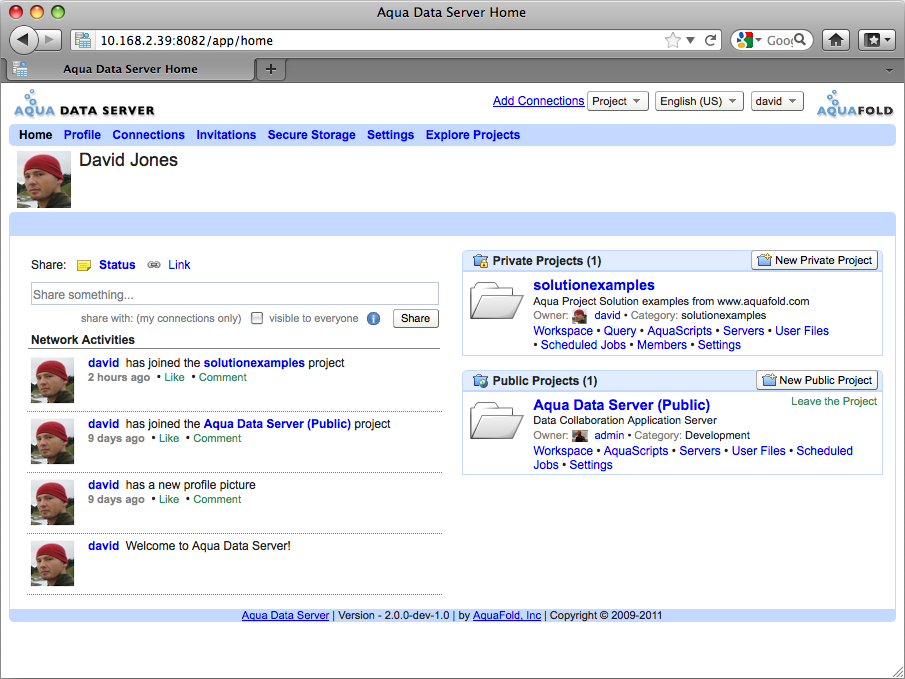
Task: Click the Google search engine icon
Action: [x=745, y=40]
